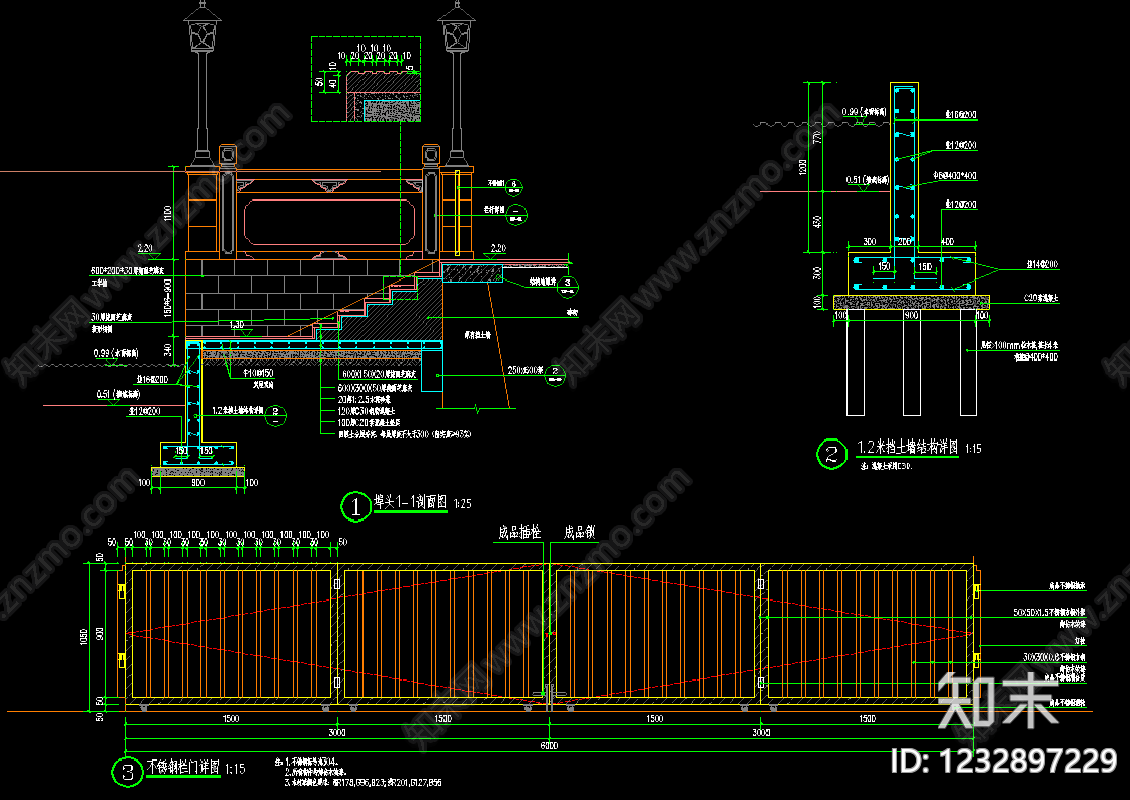This screenshot has width=1130, height=800.
Task: Click the 1:15 scale beside 不锈钢栏门详图
Action: click(x=235, y=770)
